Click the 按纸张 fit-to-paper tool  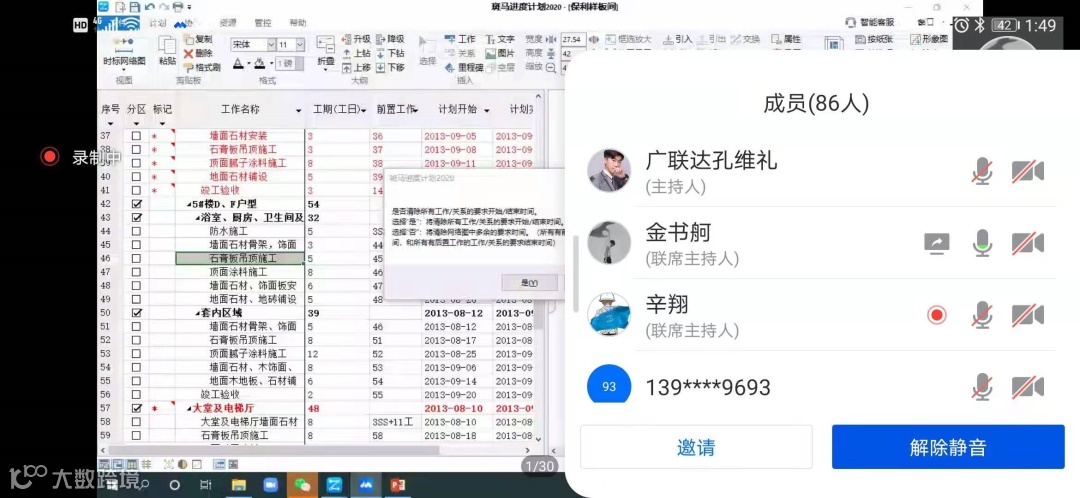click(874, 39)
